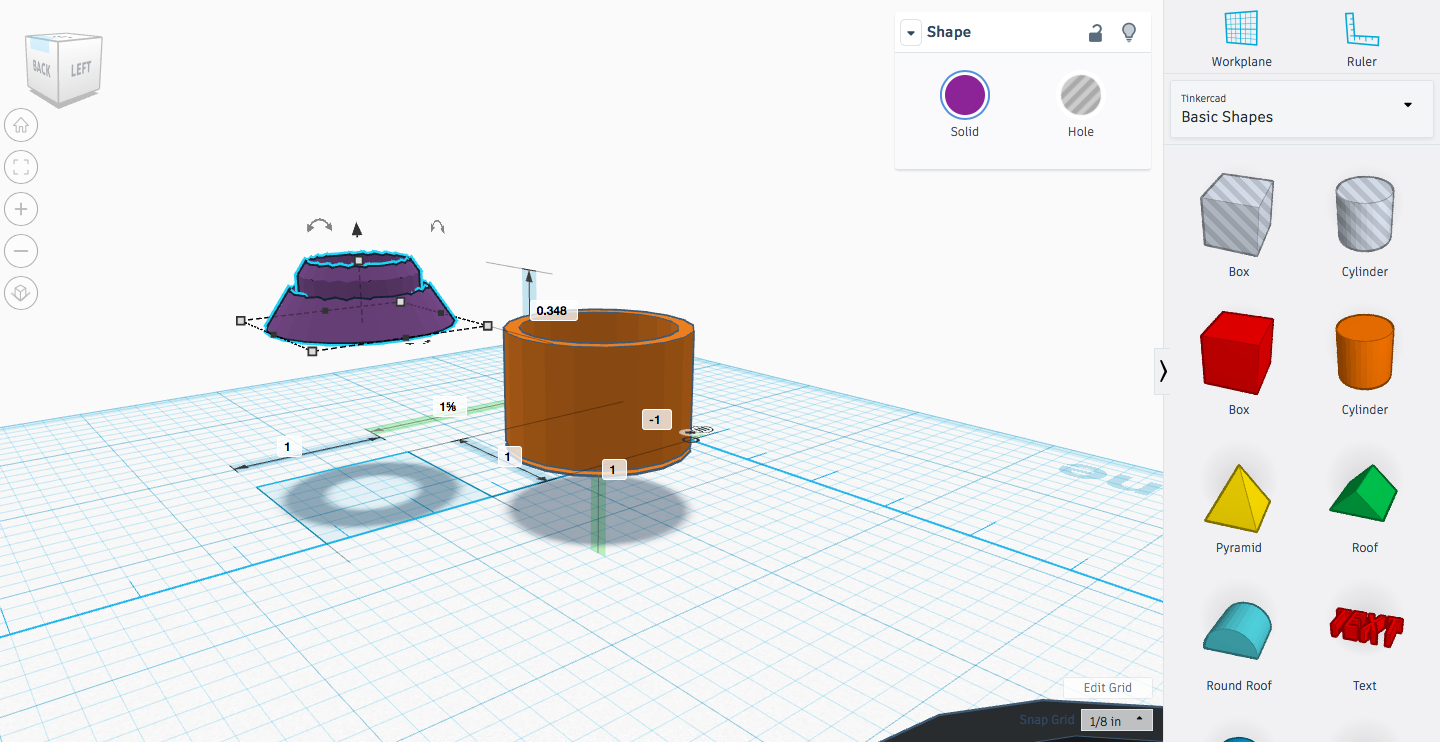This screenshot has width=1440, height=742.
Task: Select the orange Cylinder shape
Action: click(x=1365, y=353)
